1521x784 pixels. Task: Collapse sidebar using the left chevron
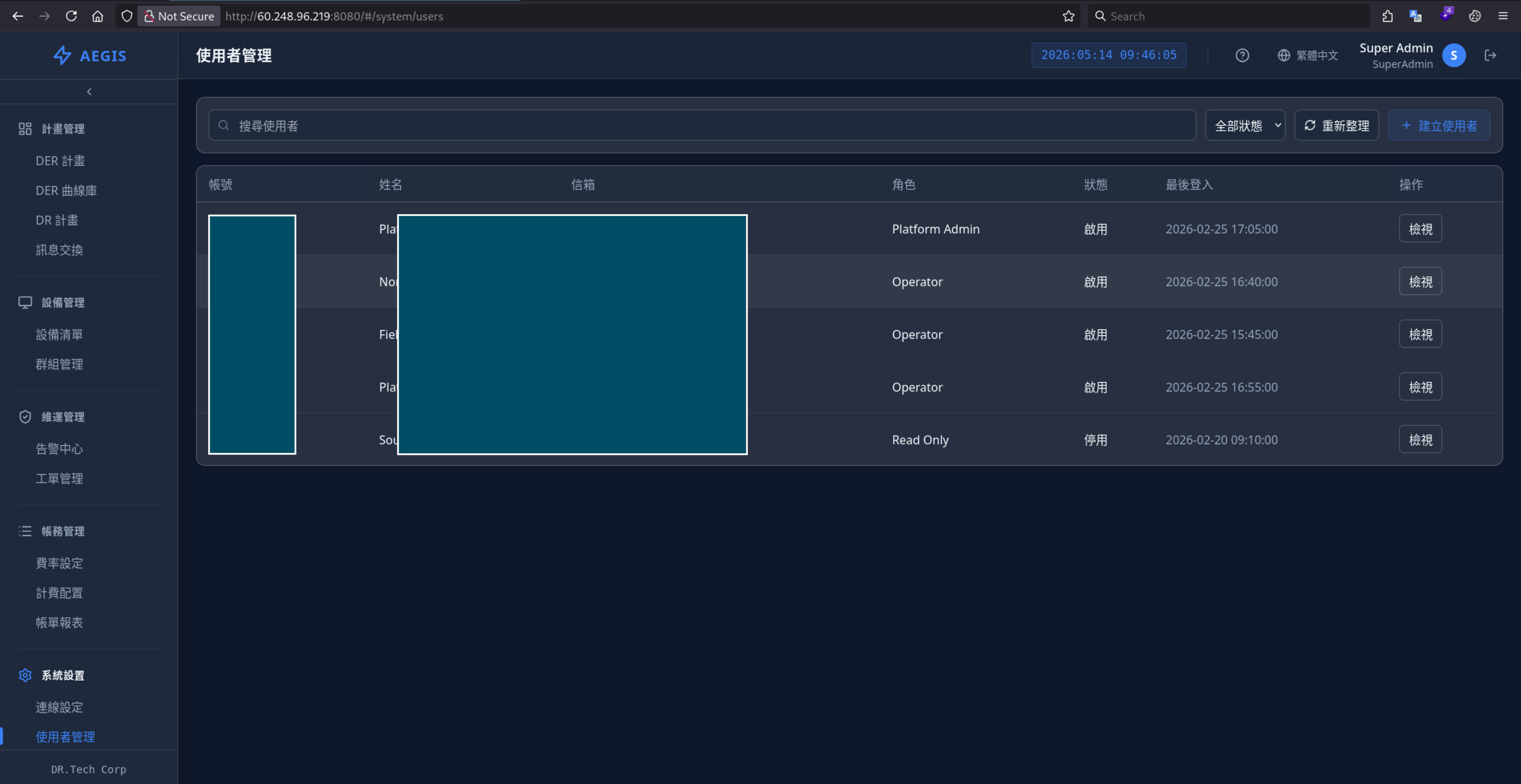click(89, 91)
